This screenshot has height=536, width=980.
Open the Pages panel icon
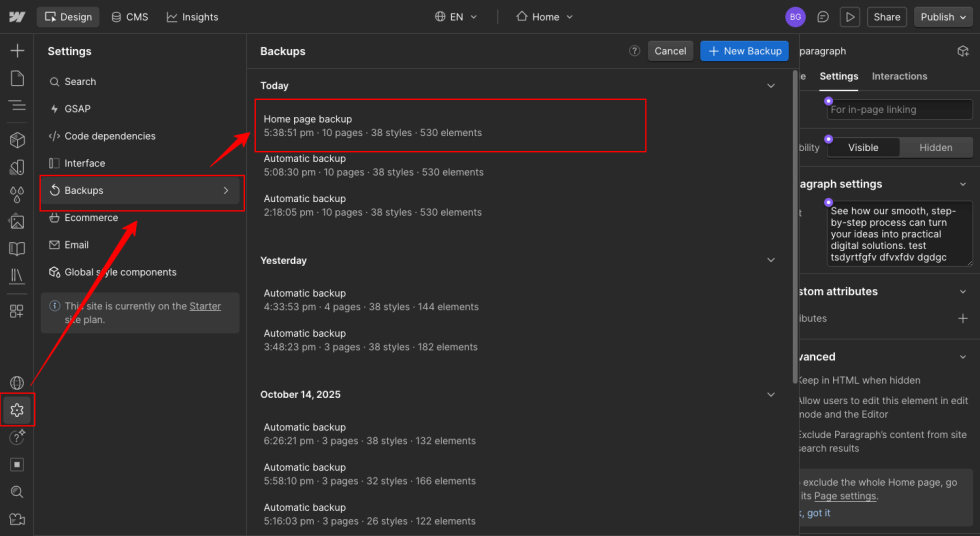17,78
